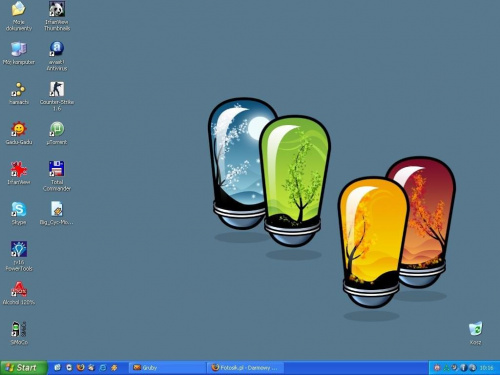Screen dimensions: 500x375
Task: Open the Kosz recycle bin icon
Action: pos(475,333)
